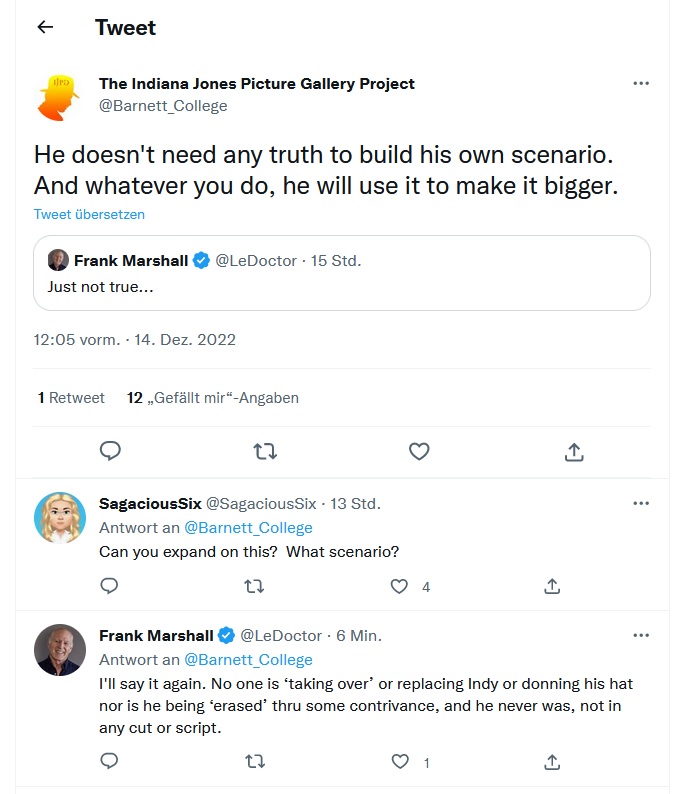Open more options on SagaciousSix reply
Screen dimensions: 690x794
click(641, 503)
